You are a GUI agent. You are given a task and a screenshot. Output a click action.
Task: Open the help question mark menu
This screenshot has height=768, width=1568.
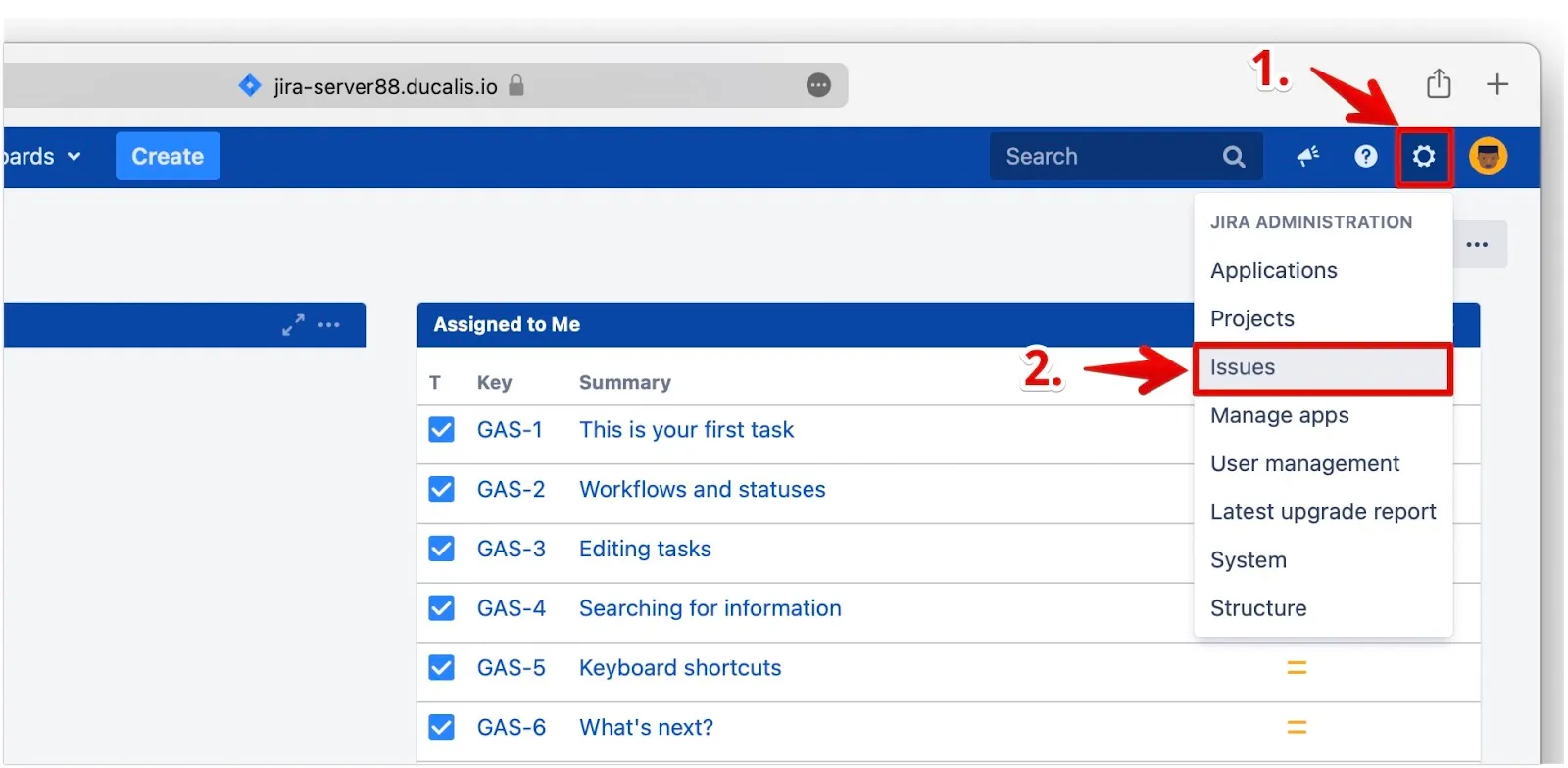1365,156
